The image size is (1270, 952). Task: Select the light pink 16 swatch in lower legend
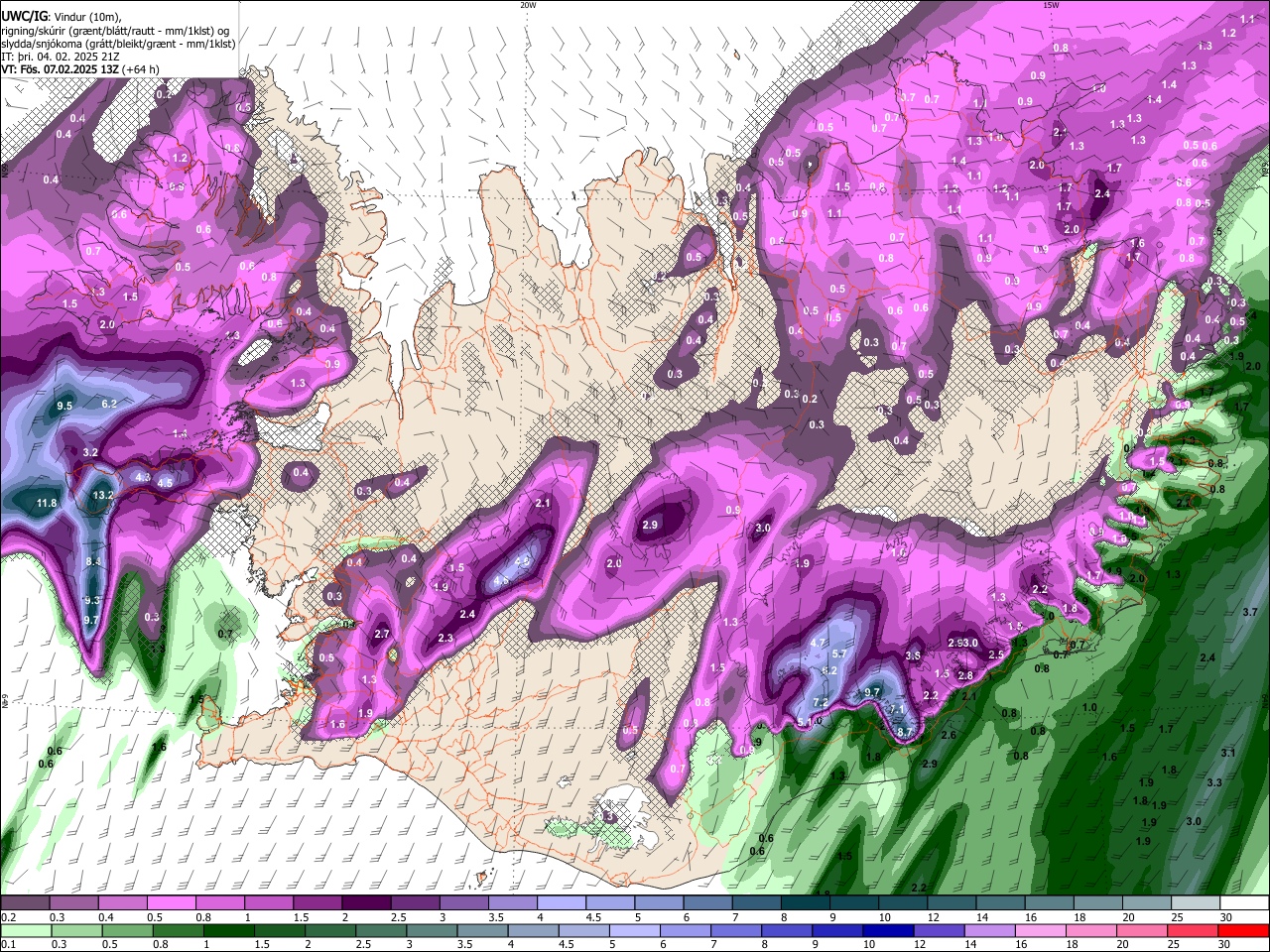(1040, 930)
